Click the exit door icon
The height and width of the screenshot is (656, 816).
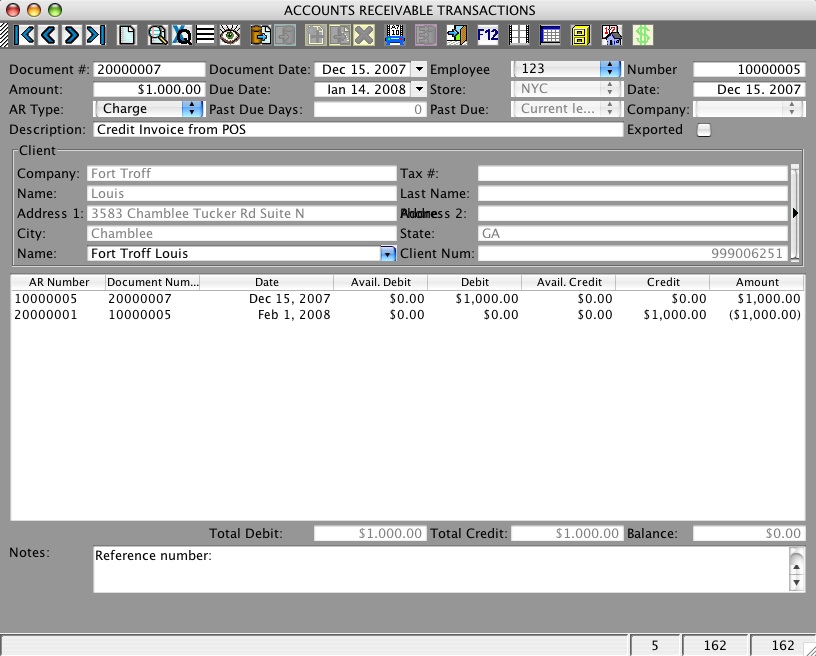456,35
